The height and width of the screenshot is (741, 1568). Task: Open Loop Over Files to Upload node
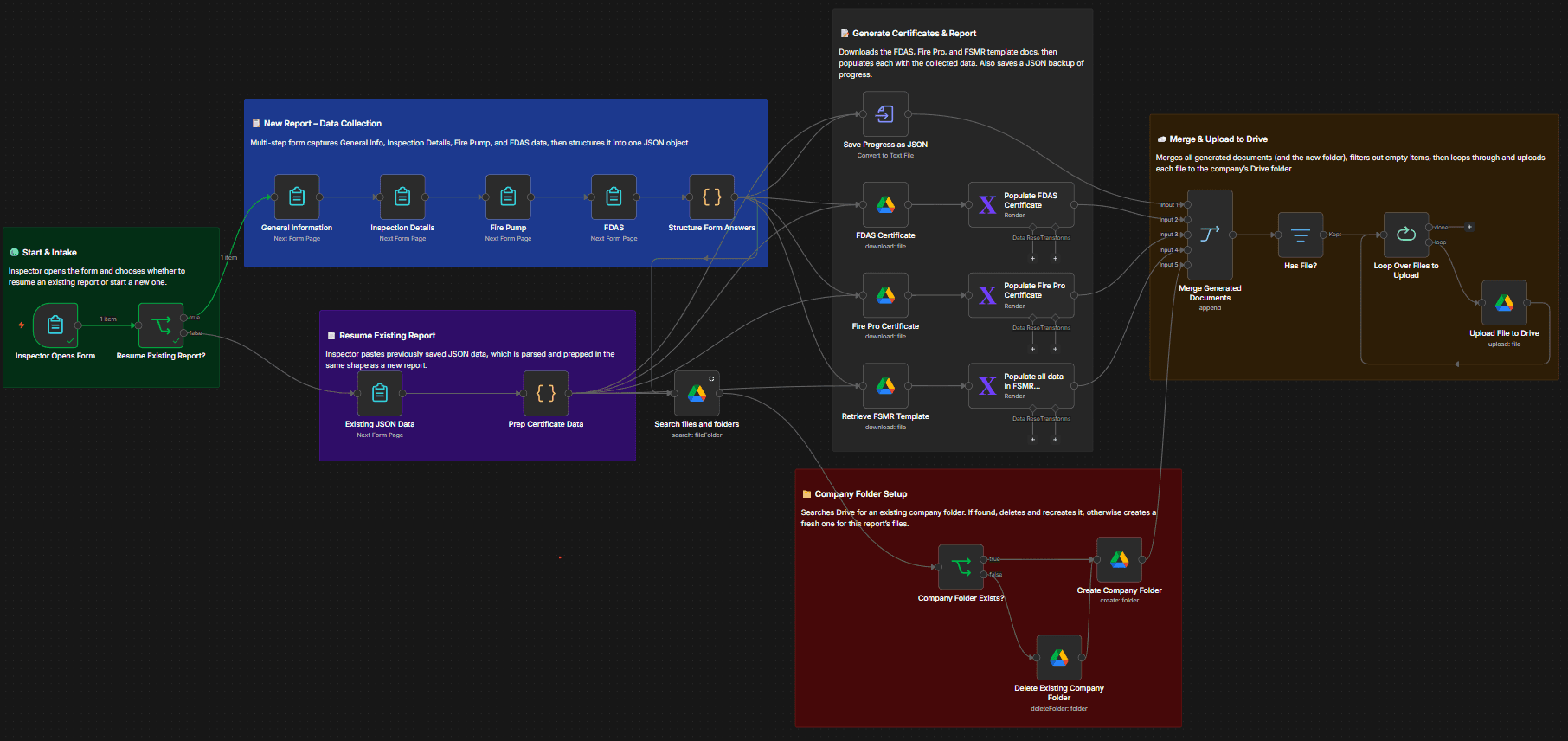(x=1406, y=235)
